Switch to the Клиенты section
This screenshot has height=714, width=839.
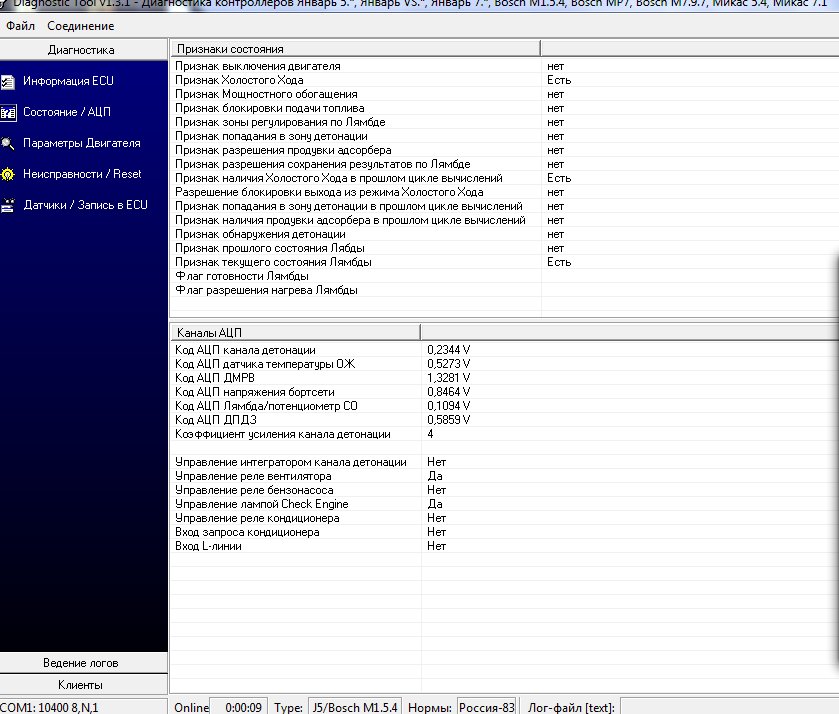click(83, 685)
